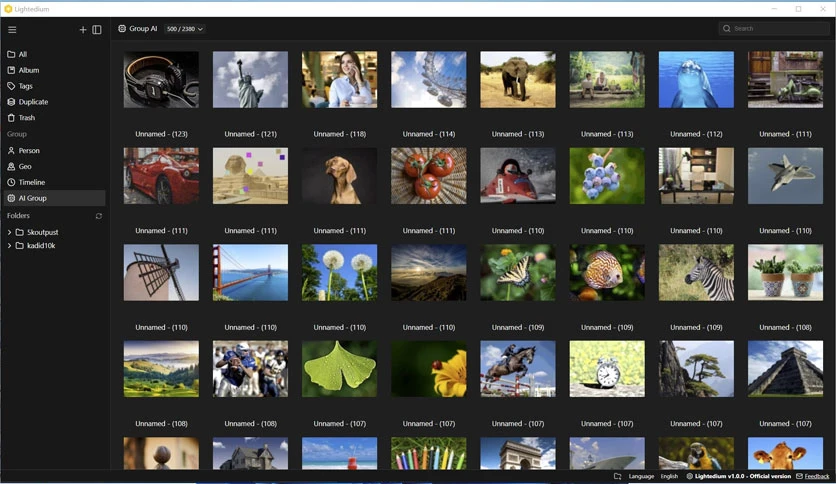
Task: Click the kadid10k folder icon
Action: [20, 246]
